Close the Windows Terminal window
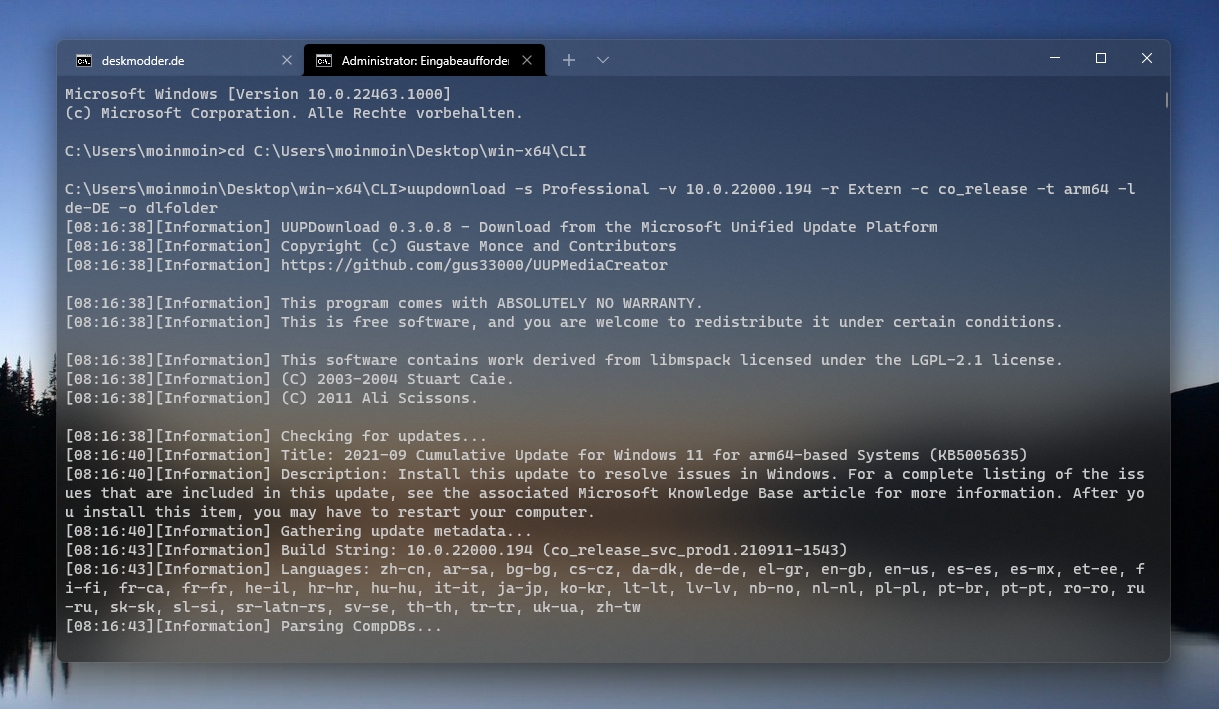1219x709 pixels. click(x=1147, y=59)
